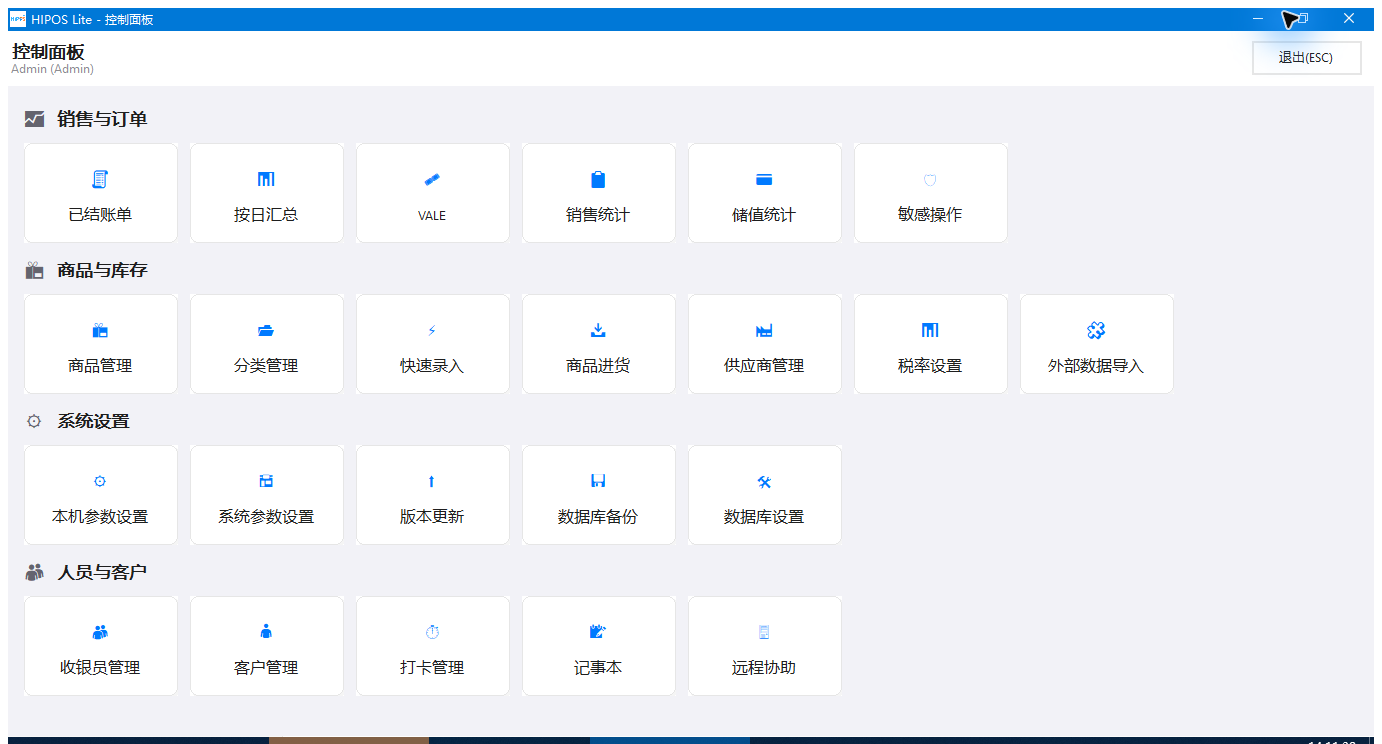
Task: Click the 记事本 notepad icon
Action: pos(598,633)
